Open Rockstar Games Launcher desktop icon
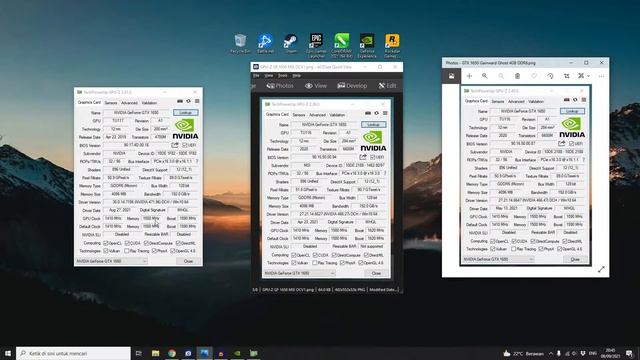 (x=392, y=45)
